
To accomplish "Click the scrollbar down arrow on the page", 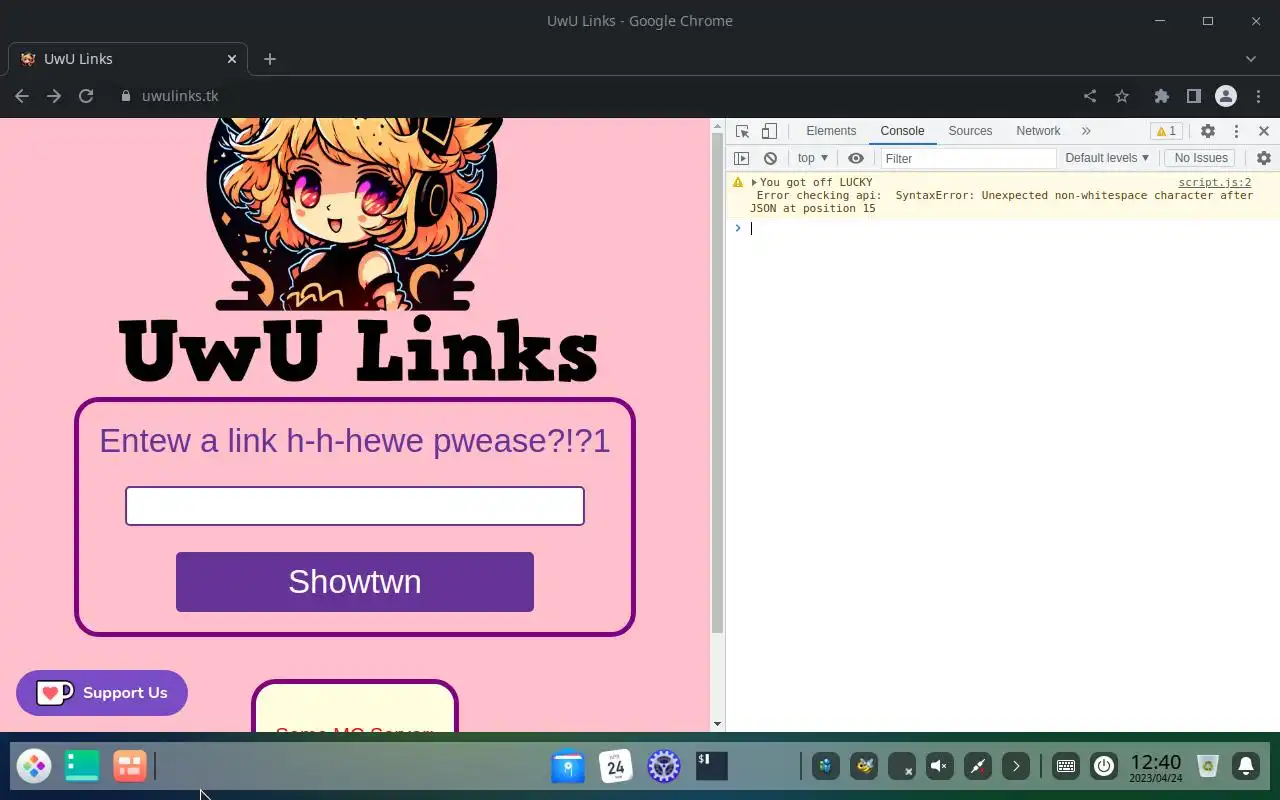I will (x=716, y=724).
